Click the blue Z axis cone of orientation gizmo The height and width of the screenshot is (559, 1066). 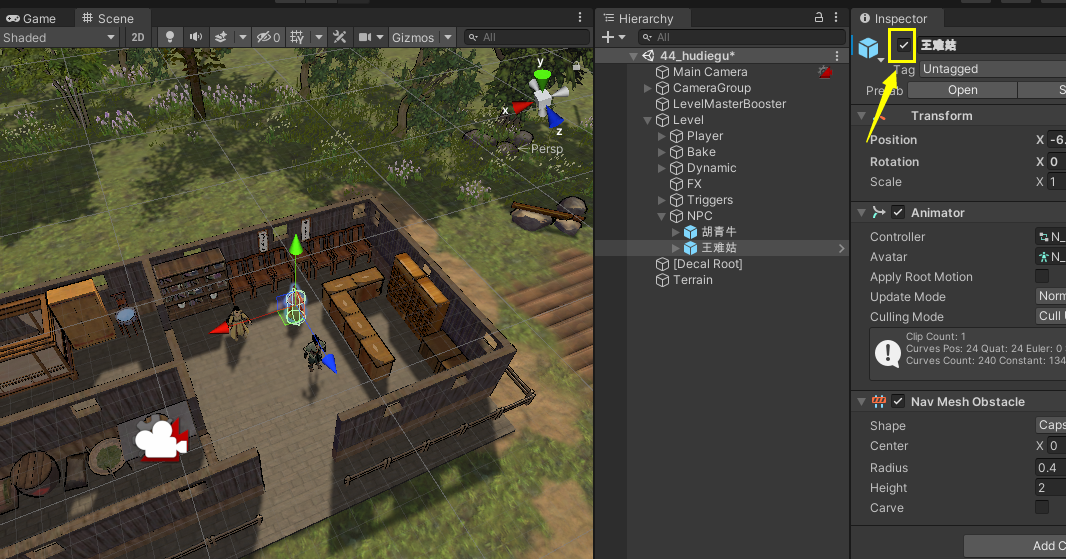tap(555, 118)
